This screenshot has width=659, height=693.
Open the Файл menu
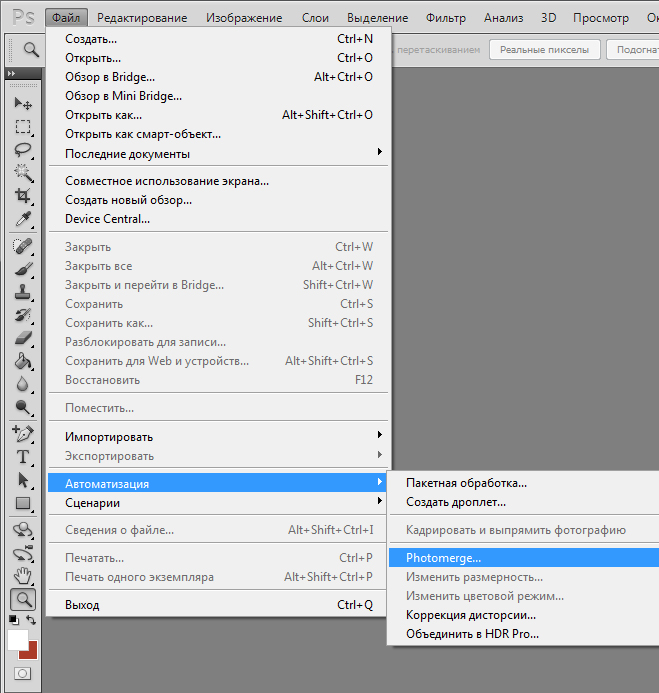point(66,18)
